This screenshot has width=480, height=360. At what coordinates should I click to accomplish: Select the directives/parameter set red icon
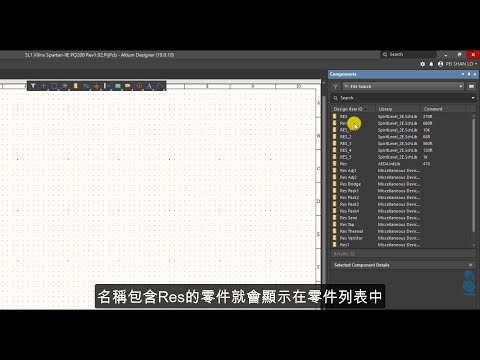click(x=139, y=86)
